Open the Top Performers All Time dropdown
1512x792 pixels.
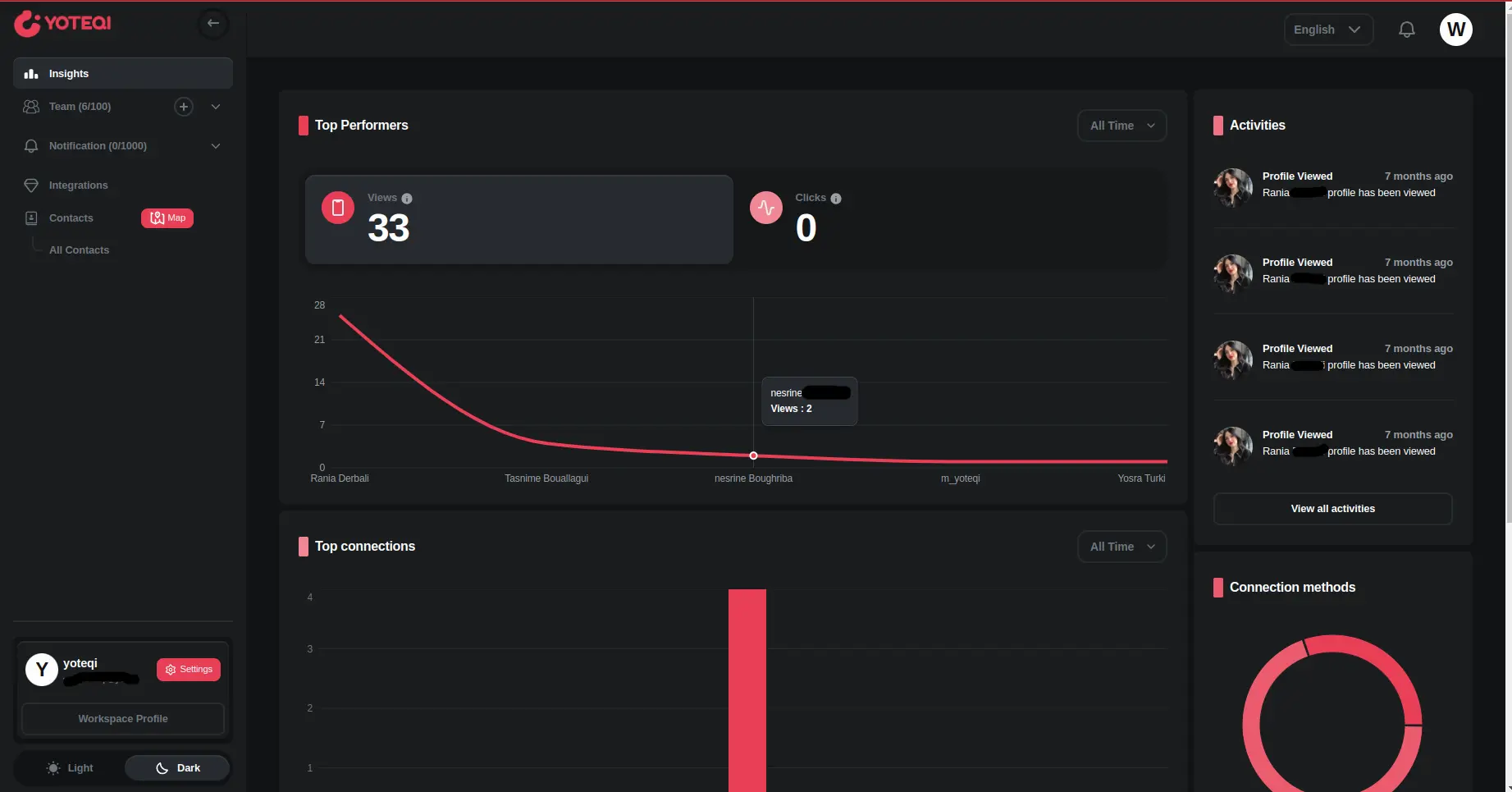pos(1121,126)
